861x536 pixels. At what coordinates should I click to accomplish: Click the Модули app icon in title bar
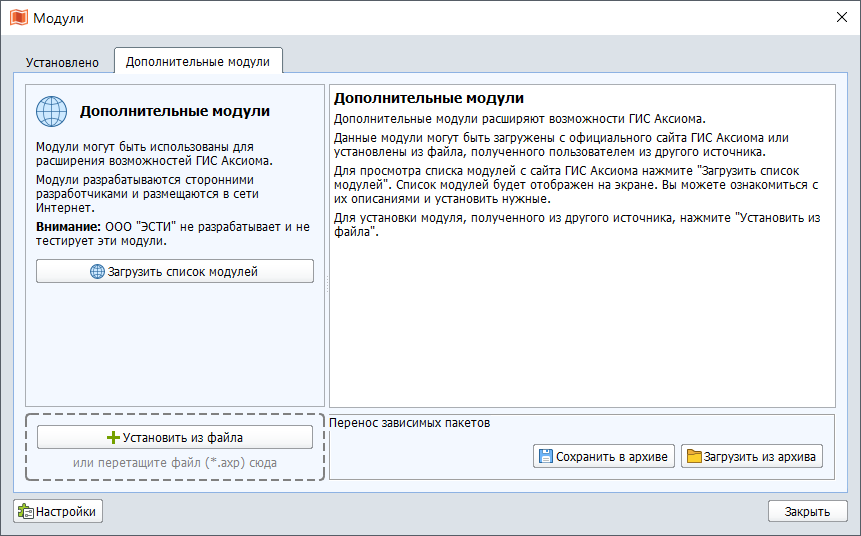pyautogui.click(x=18, y=18)
